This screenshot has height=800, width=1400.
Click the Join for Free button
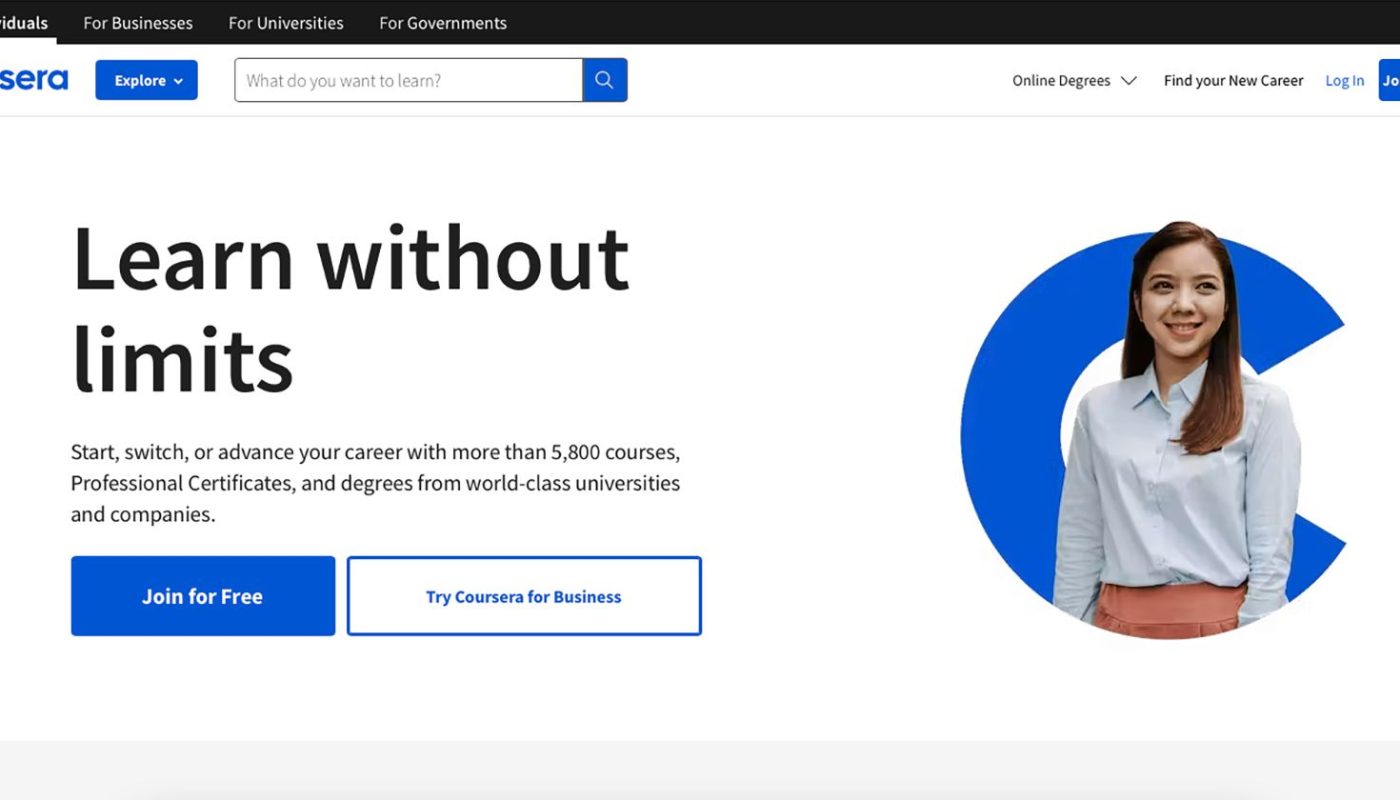click(x=203, y=596)
